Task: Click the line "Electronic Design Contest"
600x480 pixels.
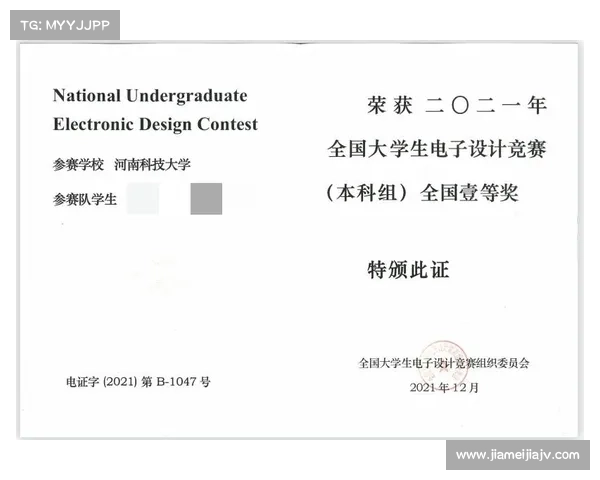Action: (x=155, y=124)
